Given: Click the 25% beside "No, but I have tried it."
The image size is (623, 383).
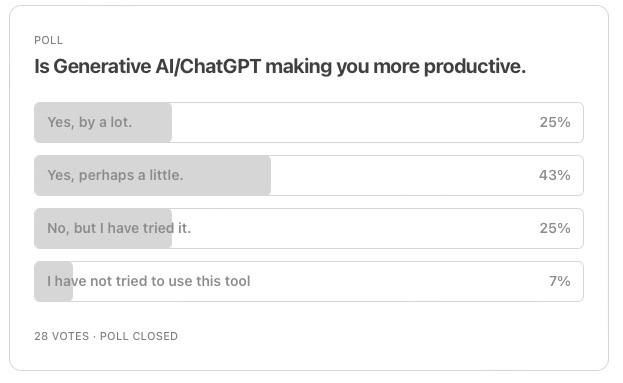Looking at the screenshot, I should 555,228.
